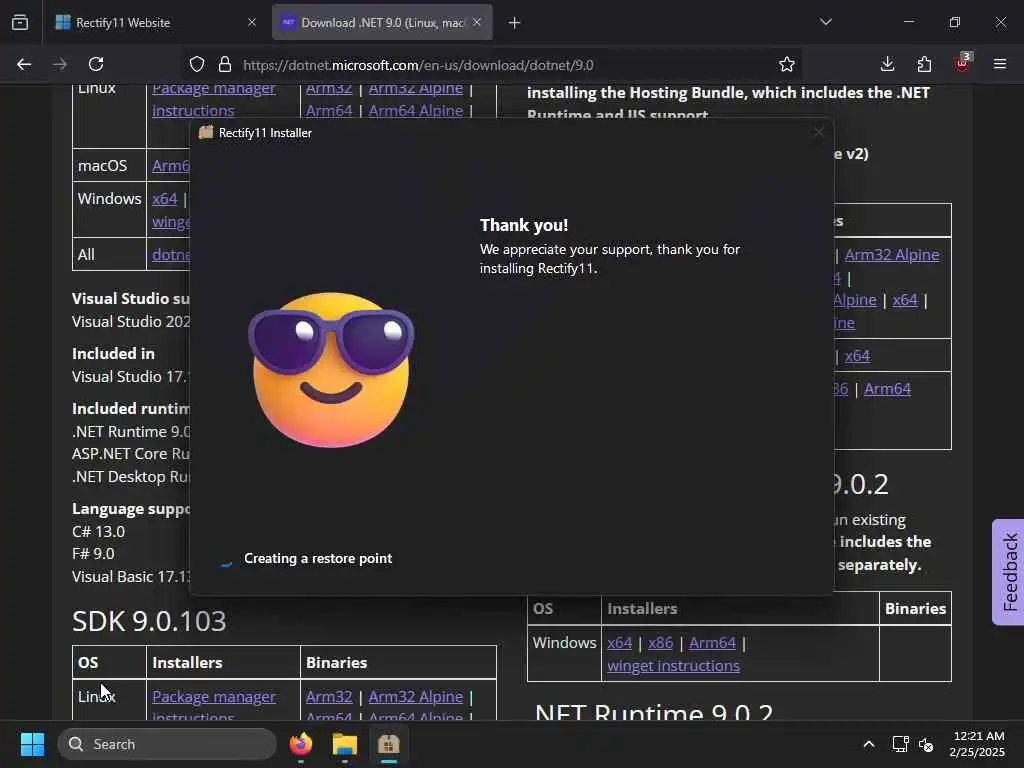Open Firefox View icon in tab bar
1024x768 pixels.
click(x=20, y=22)
